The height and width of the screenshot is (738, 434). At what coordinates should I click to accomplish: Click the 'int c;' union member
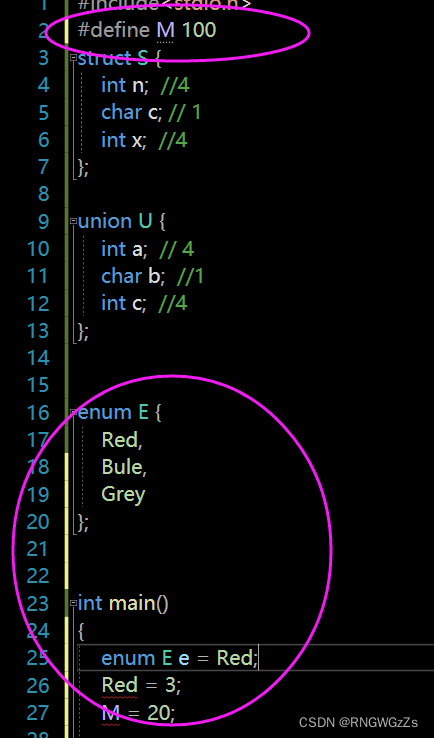[124, 304]
